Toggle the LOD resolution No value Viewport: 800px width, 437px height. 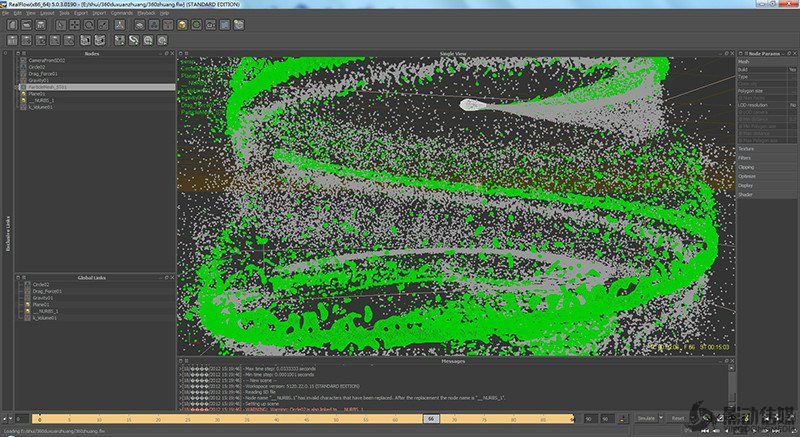pos(791,104)
